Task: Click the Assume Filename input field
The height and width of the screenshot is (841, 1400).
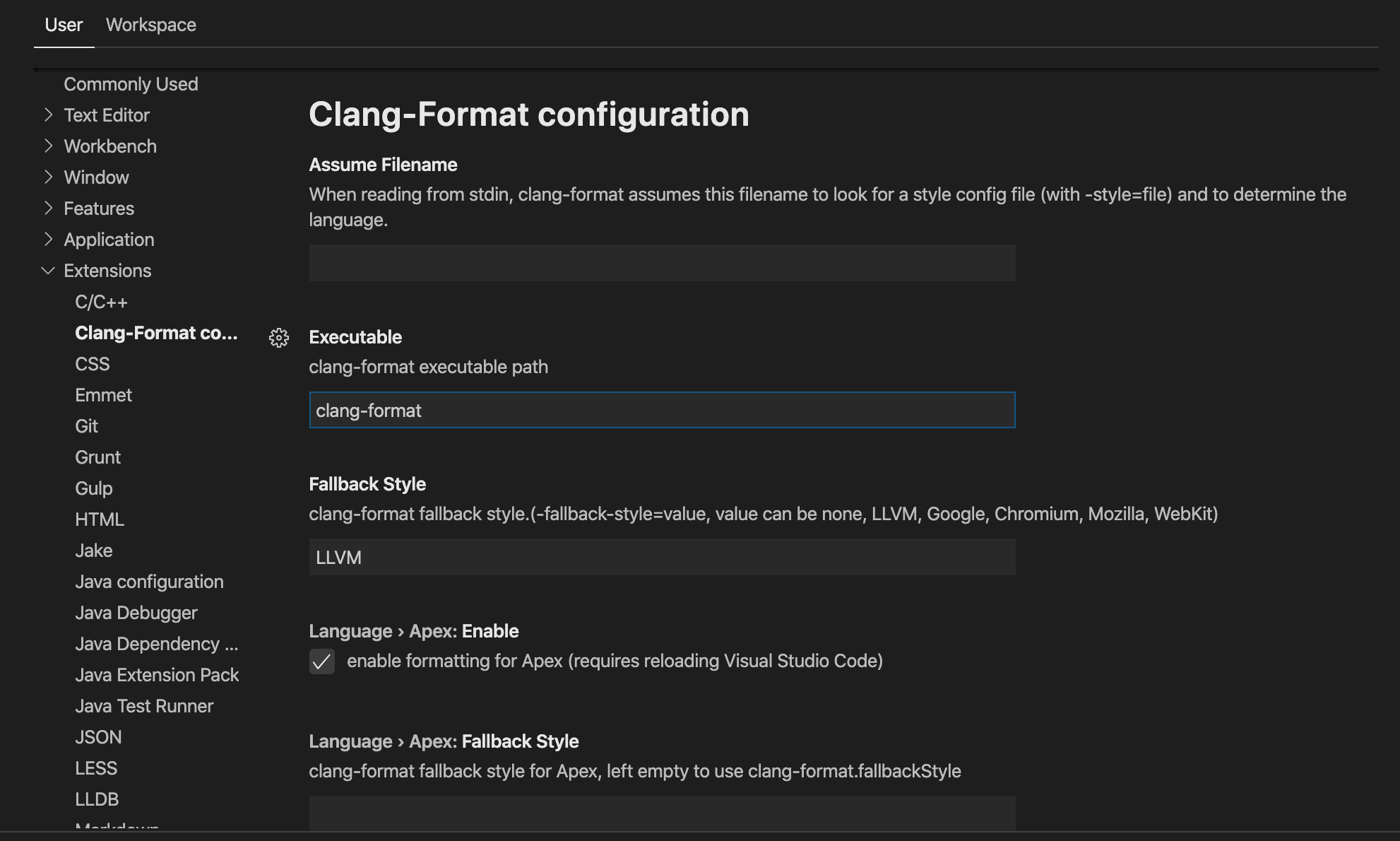Action: pos(661,263)
